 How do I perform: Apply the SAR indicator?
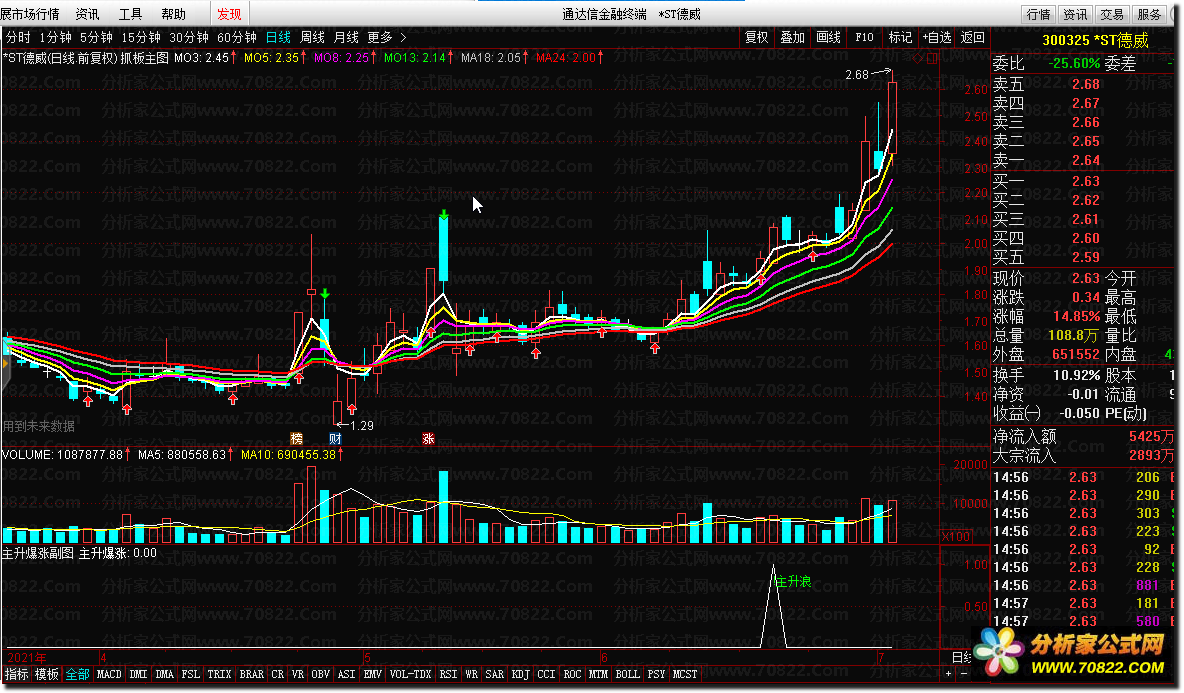click(x=495, y=674)
